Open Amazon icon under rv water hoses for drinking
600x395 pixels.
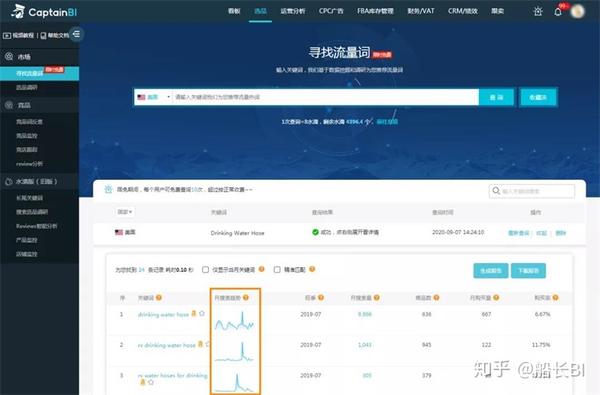coord(143,382)
